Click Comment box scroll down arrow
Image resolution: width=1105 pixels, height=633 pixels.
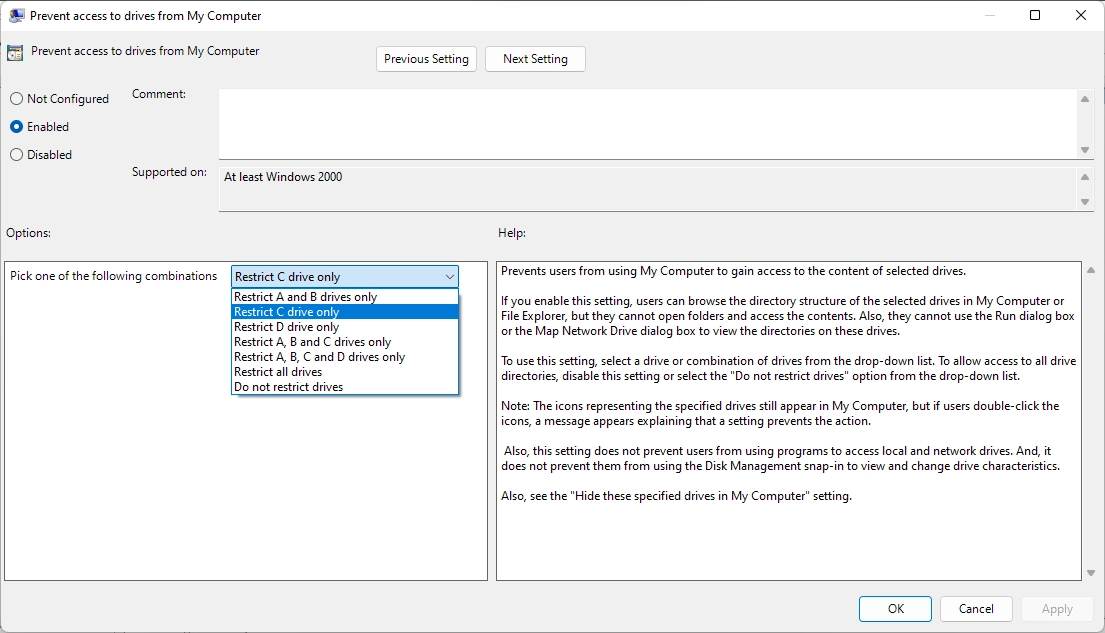click(x=1085, y=150)
